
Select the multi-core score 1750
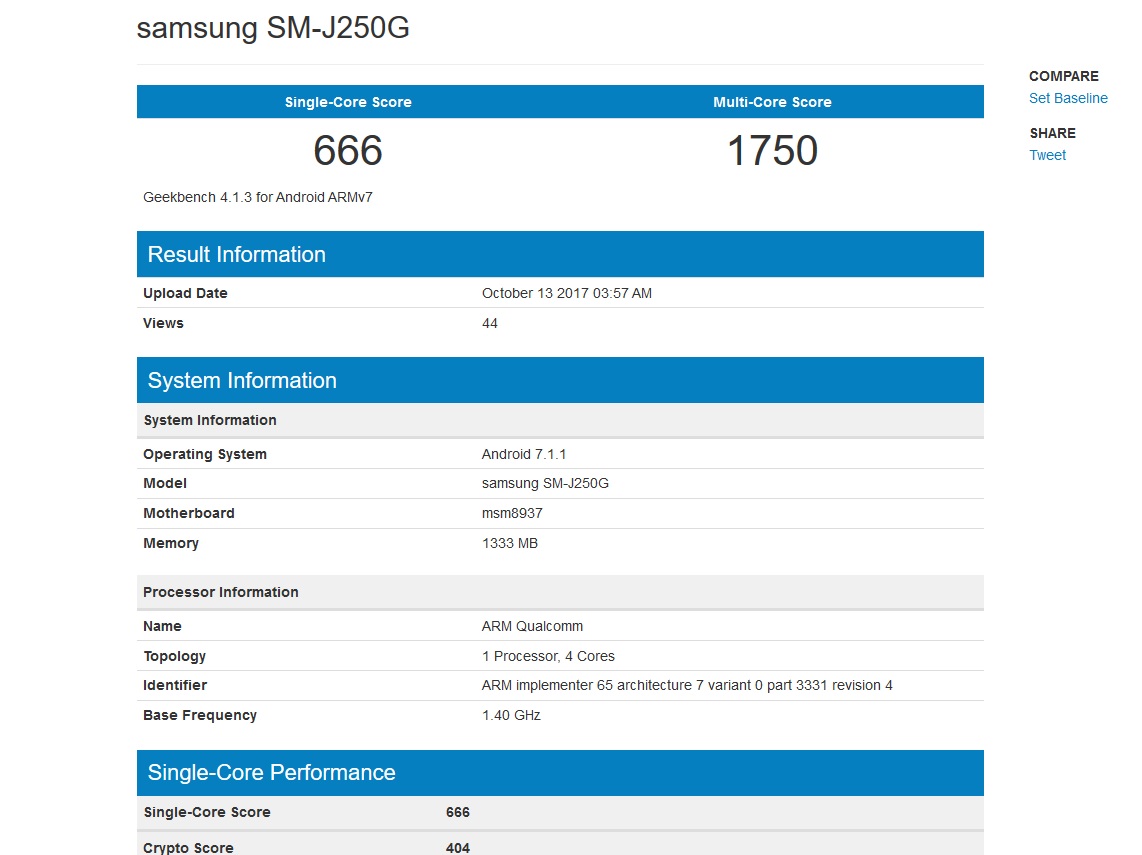tap(772, 151)
